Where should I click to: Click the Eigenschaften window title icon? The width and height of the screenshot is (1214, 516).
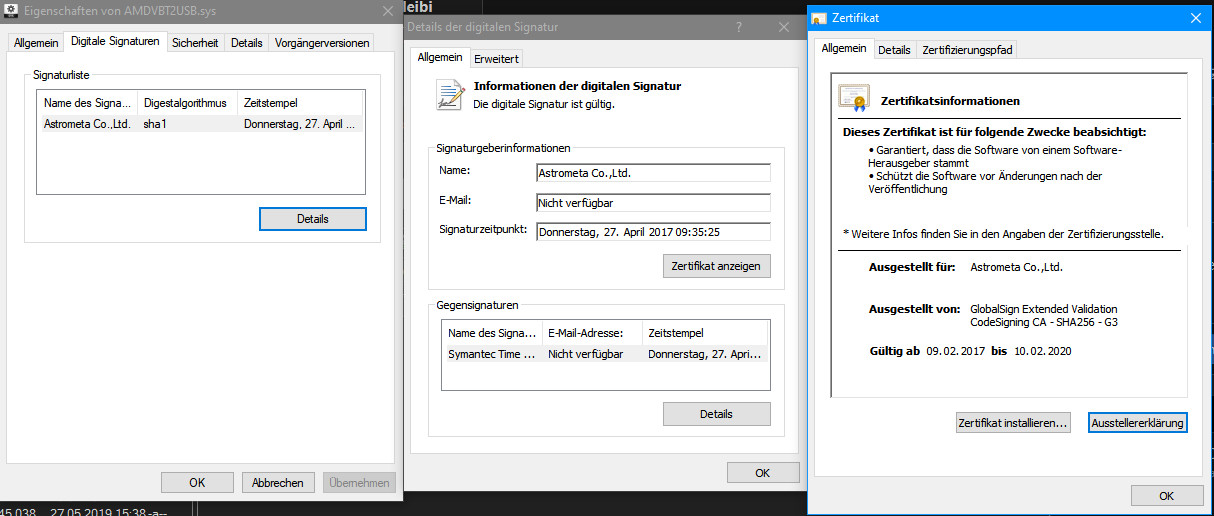10,10
